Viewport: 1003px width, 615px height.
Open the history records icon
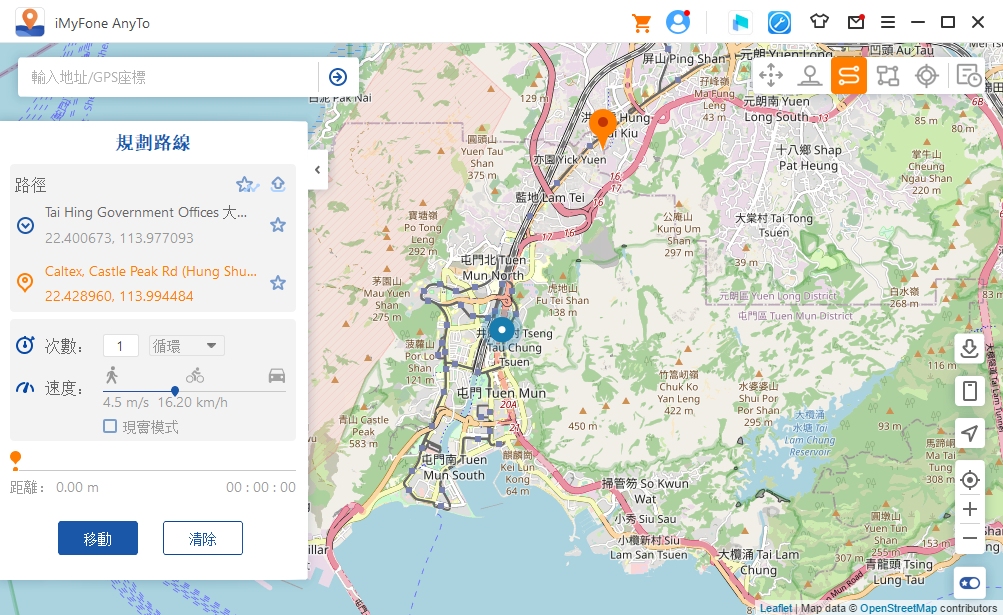(x=968, y=76)
